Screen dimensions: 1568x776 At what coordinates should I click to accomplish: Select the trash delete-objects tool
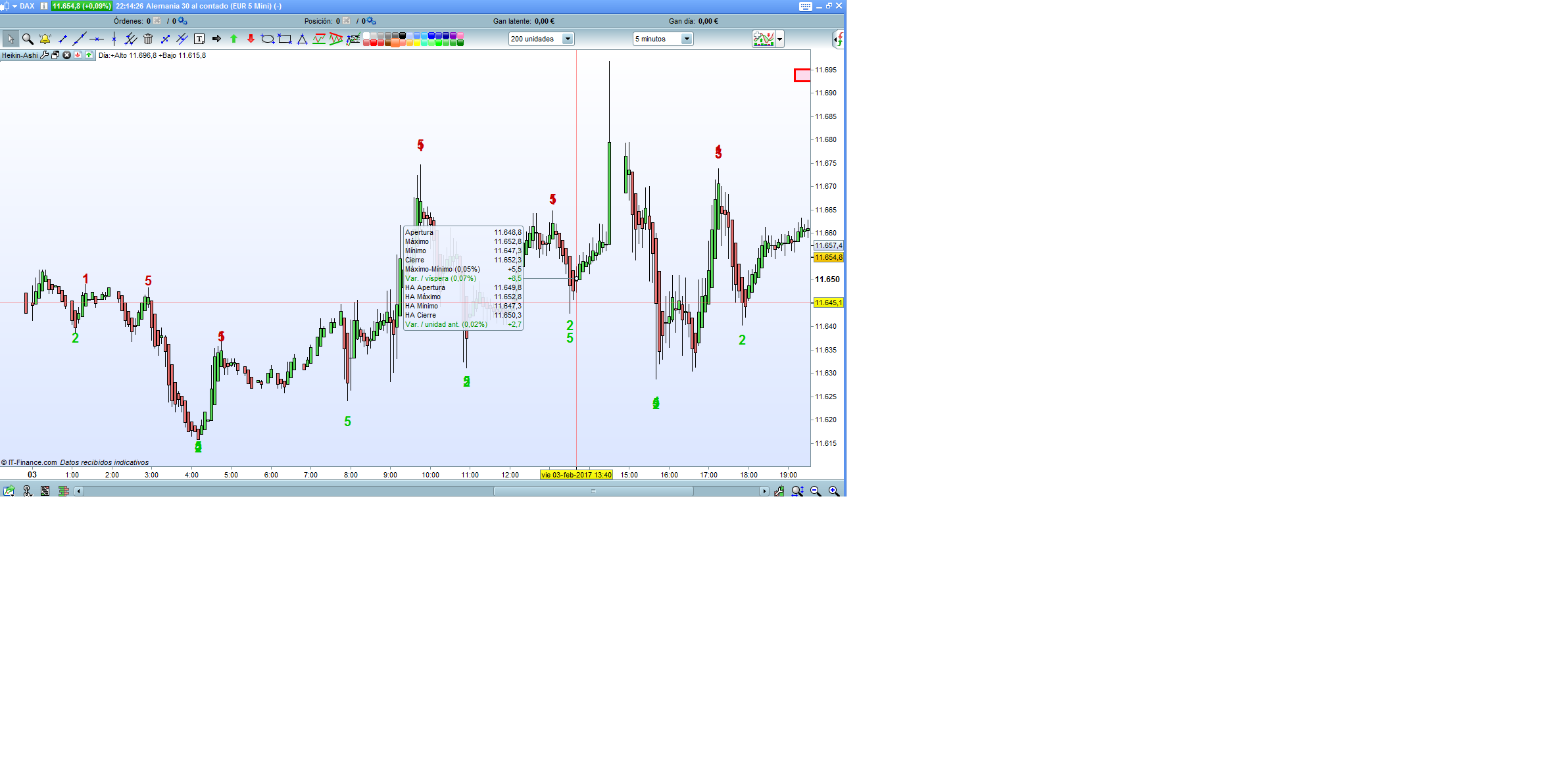coord(148,39)
